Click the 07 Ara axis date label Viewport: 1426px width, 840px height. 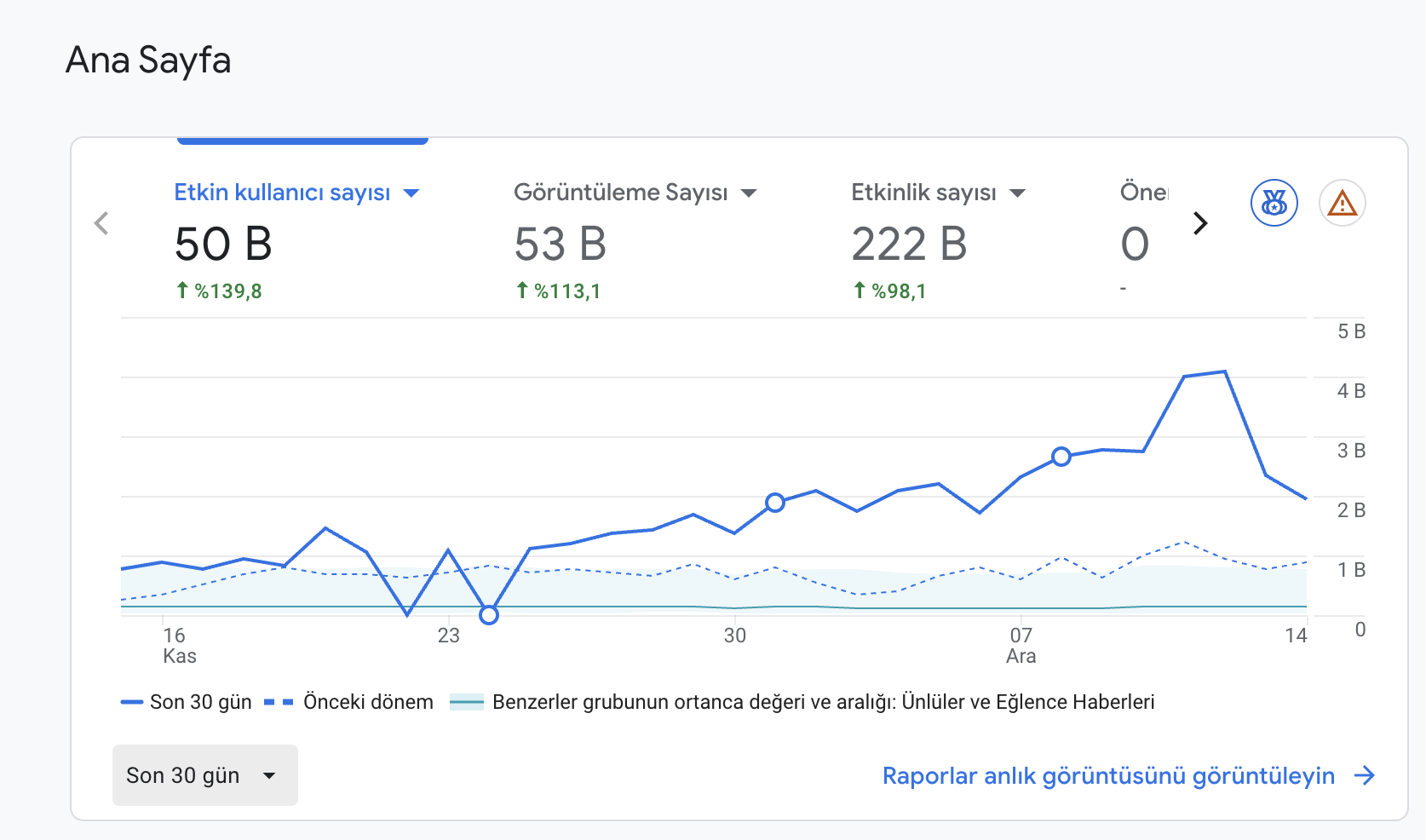click(x=1021, y=645)
